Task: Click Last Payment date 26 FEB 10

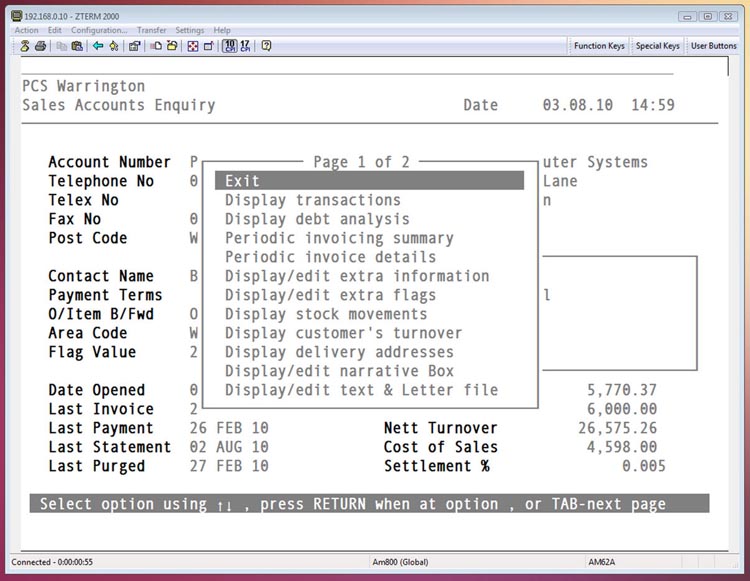Action: [x=229, y=428]
